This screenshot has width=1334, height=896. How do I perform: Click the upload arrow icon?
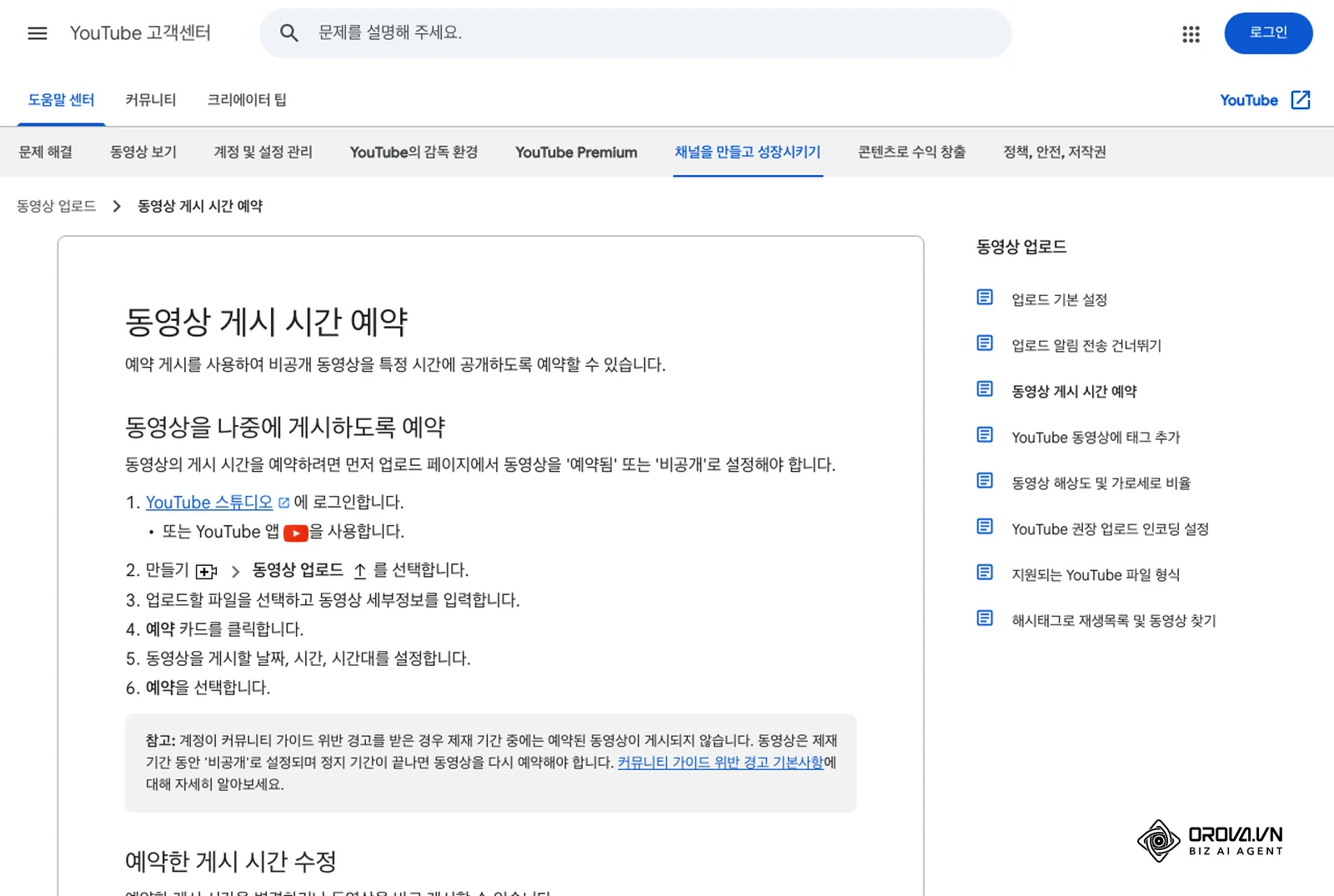coord(360,571)
